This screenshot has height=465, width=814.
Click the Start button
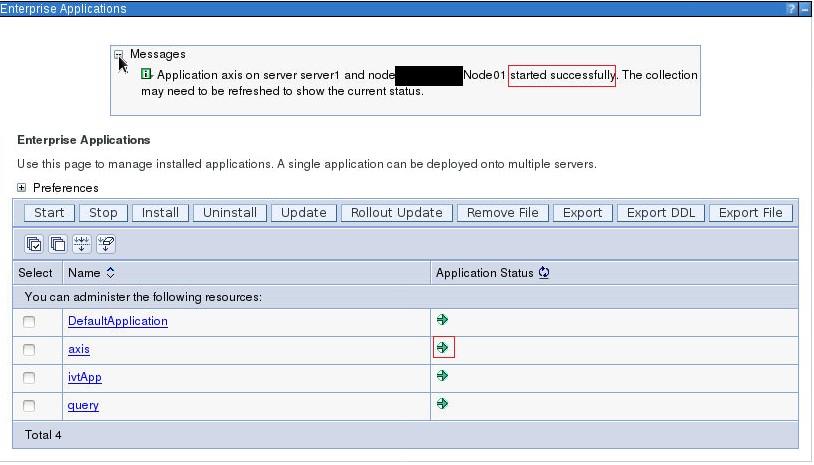49,213
